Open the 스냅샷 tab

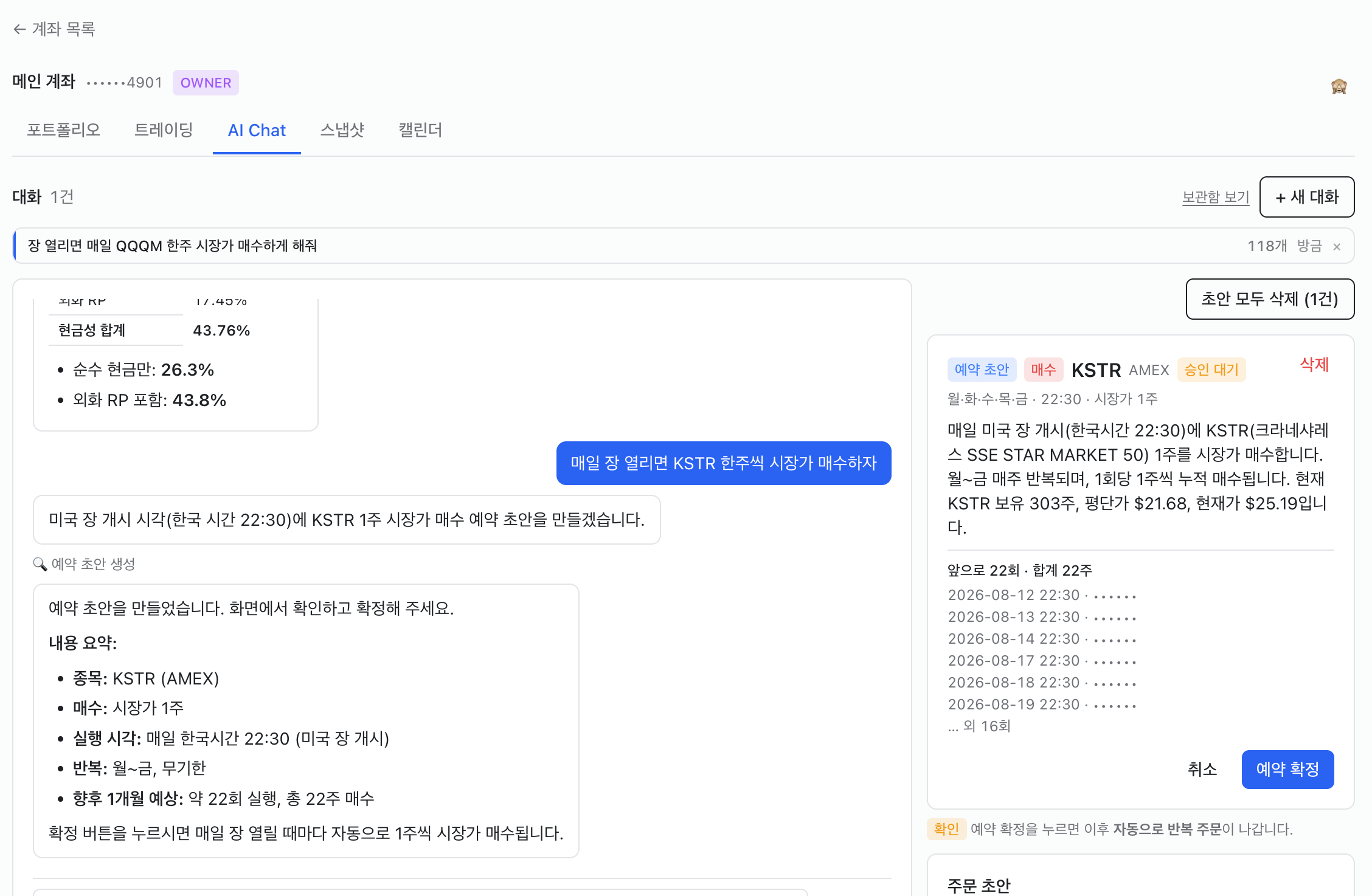click(x=342, y=130)
